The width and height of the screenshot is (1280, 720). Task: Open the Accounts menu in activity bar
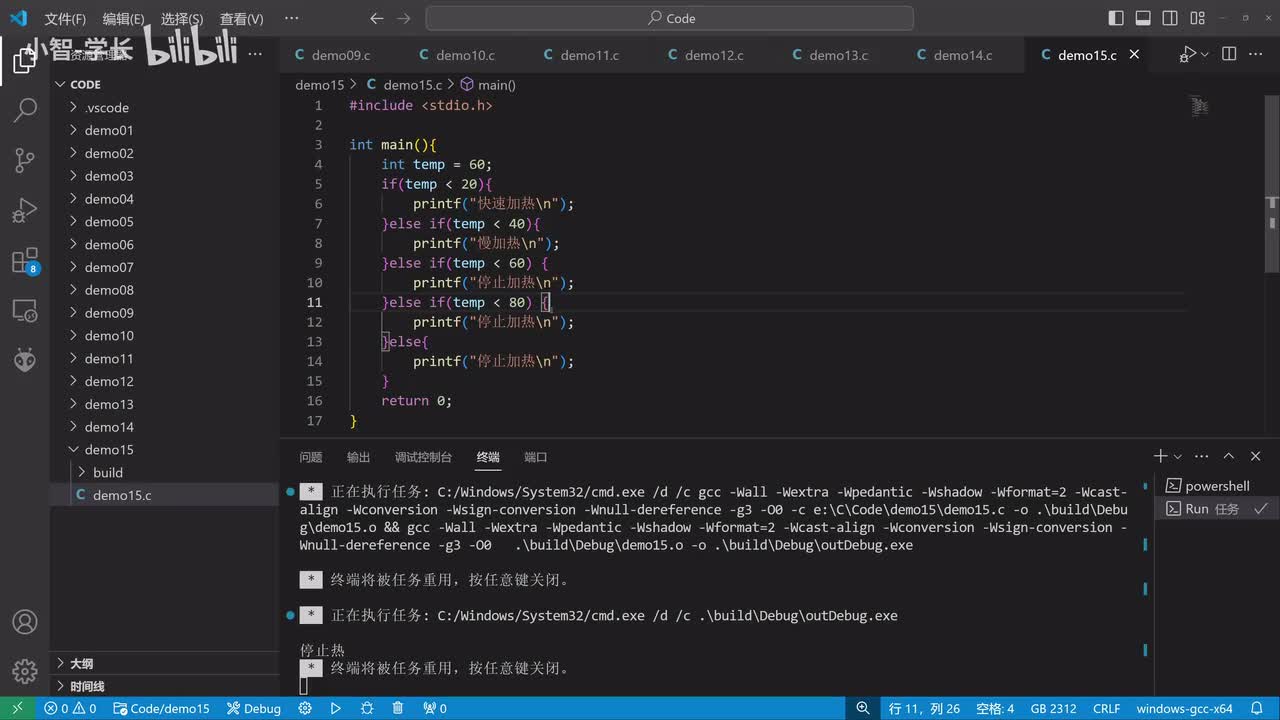click(x=25, y=622)
